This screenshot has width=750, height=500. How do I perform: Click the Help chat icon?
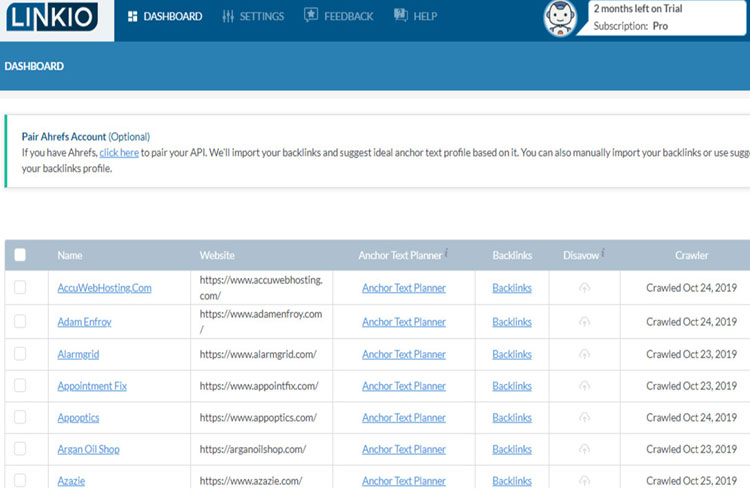click(x=401, y=15)
